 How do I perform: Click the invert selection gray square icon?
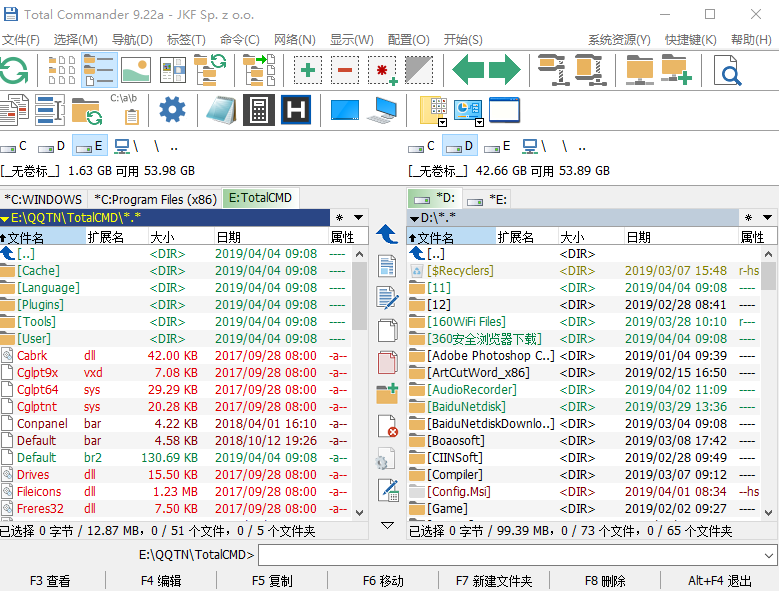tap(419, 70)
